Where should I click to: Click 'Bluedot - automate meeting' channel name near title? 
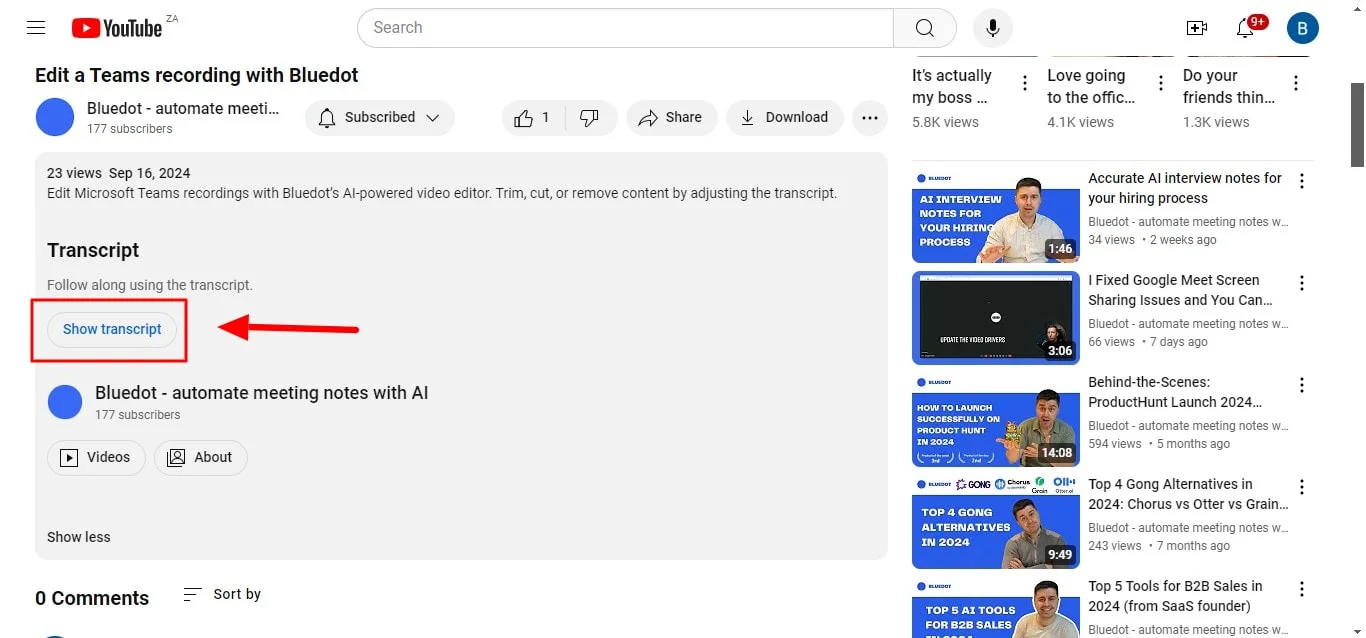pyautogui.click(x=183, y=108)
